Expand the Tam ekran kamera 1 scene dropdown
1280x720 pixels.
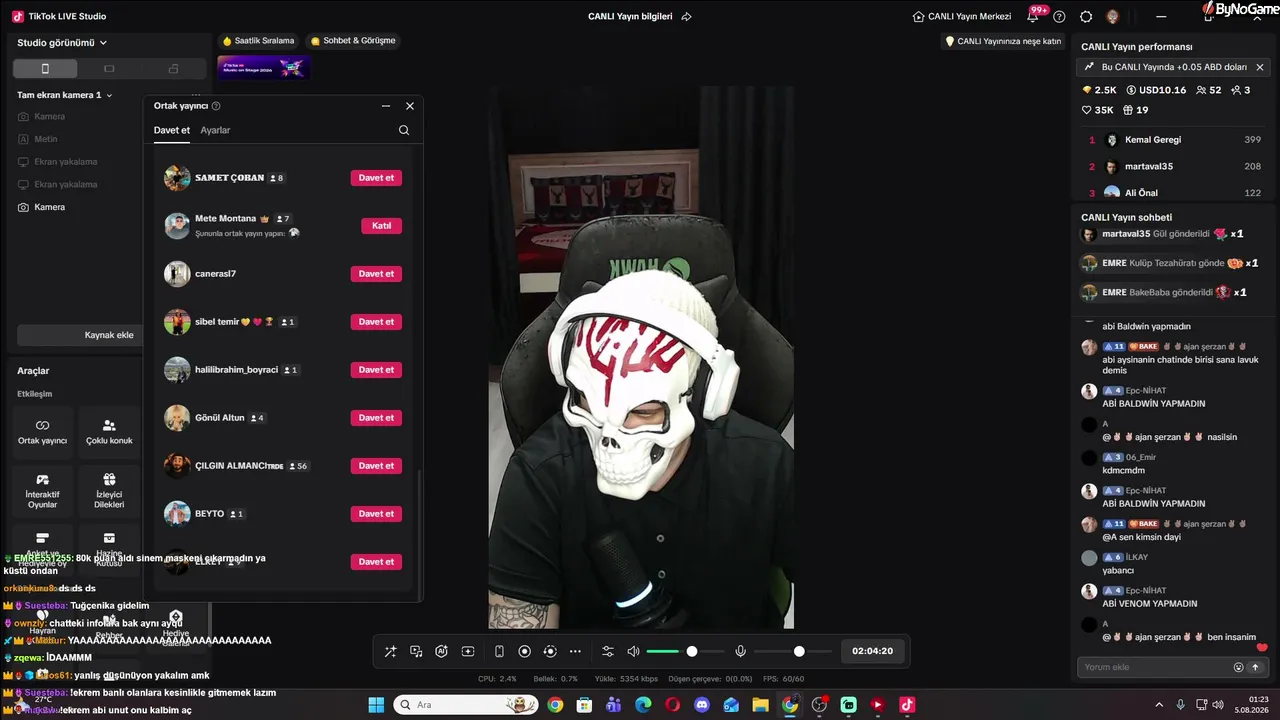[65, 95]
